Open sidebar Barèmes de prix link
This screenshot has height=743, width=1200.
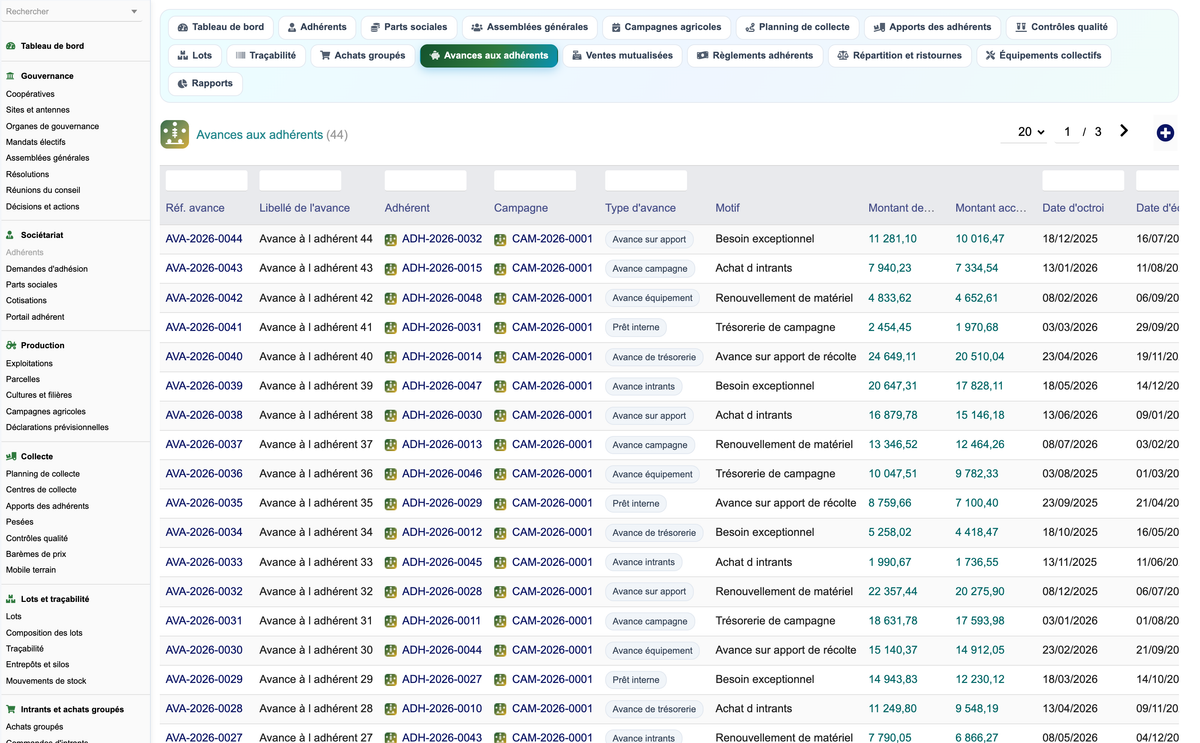pos(36,554)
